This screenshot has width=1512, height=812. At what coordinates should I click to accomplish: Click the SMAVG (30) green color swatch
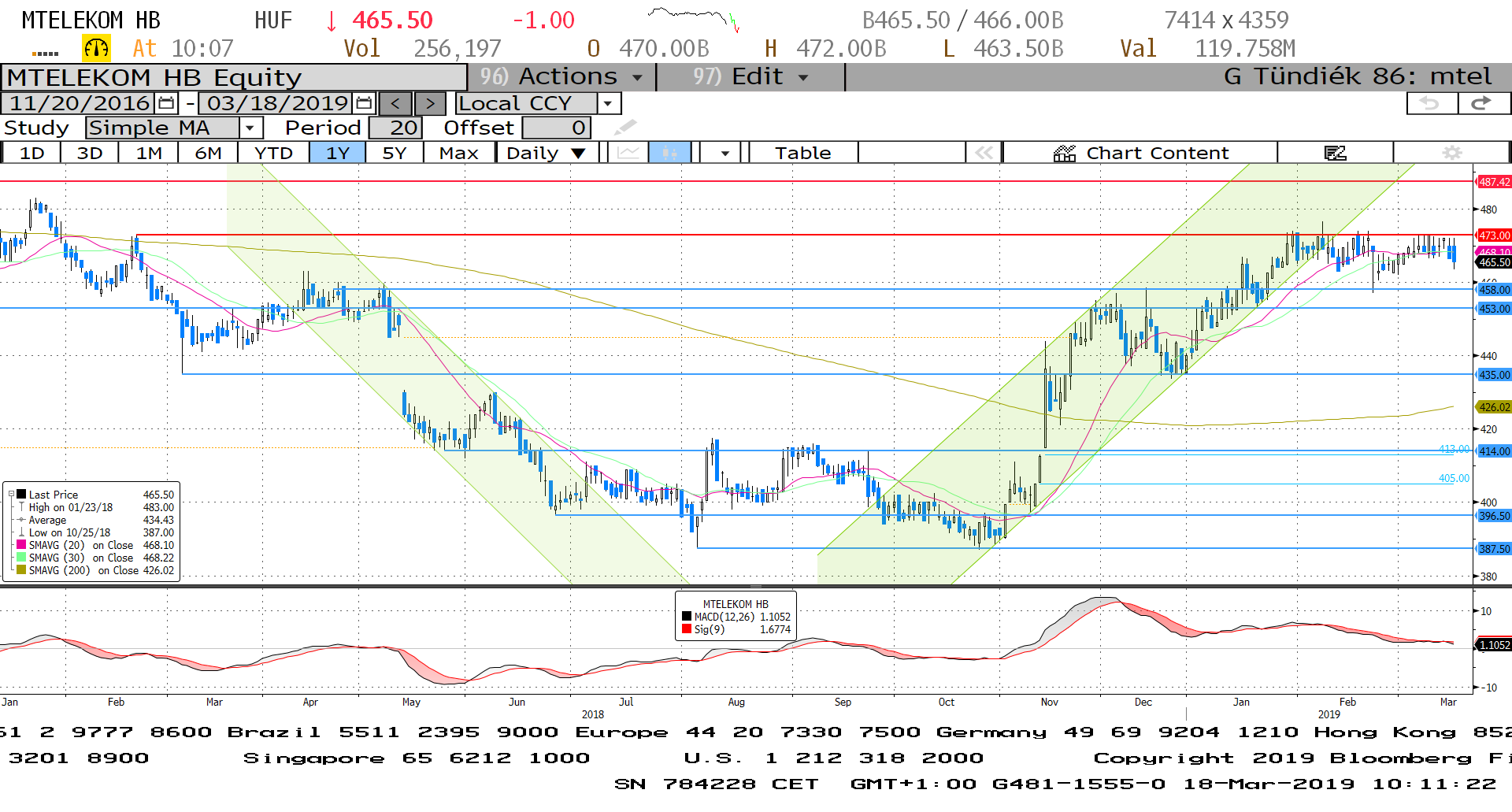click(x=22, y=558)
